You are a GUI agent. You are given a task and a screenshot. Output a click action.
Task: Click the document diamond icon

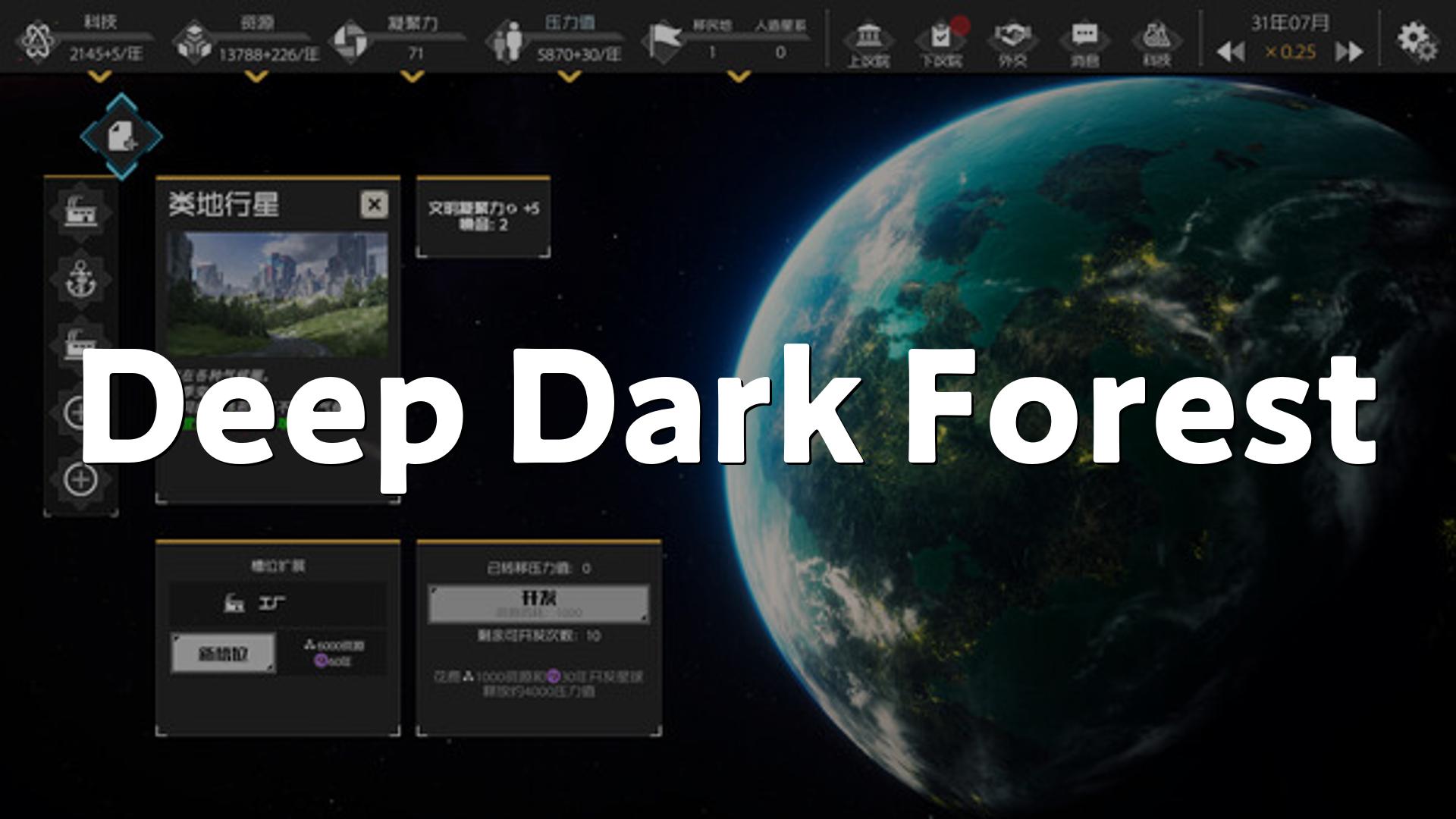point(121,136)
